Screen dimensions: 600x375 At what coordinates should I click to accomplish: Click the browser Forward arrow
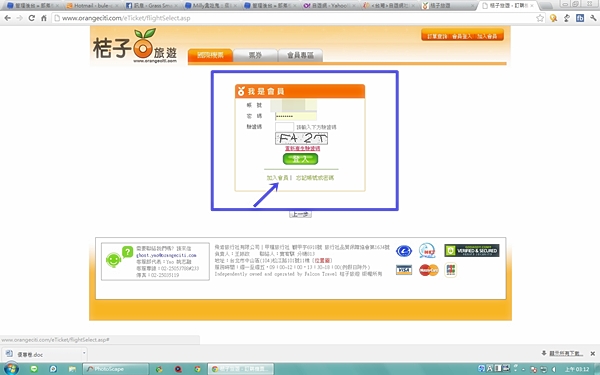[x=19, y=18]
